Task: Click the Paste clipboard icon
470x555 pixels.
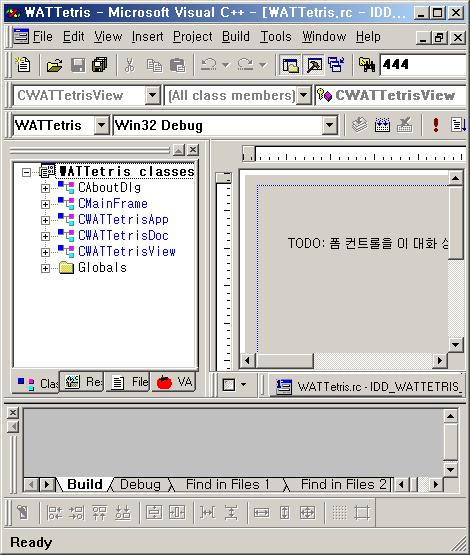Action: [x=177, y=65]
